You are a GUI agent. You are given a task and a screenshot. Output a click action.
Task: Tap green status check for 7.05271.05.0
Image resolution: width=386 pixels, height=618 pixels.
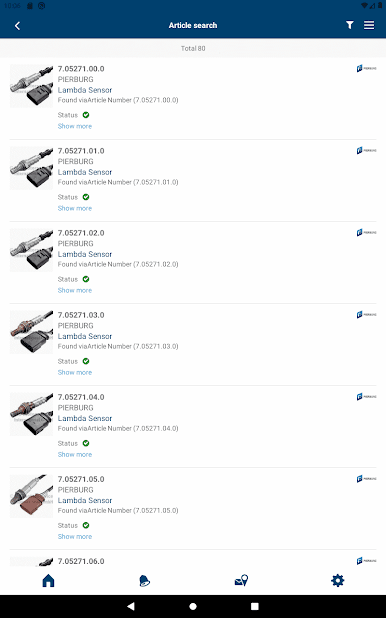pyautogui.click(x=86, y=525)
